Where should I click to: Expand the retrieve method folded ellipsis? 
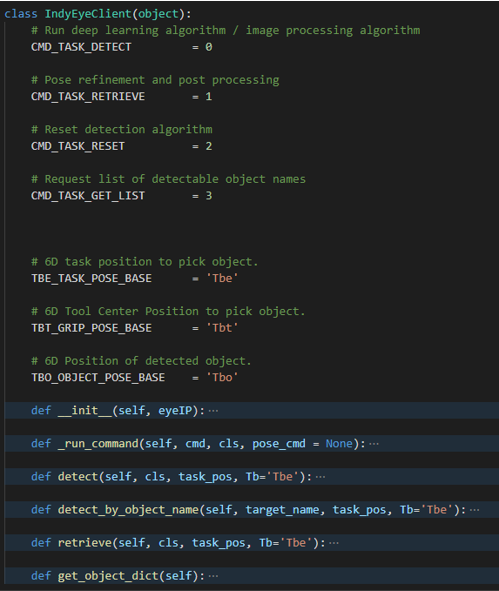tap(334, 543)
